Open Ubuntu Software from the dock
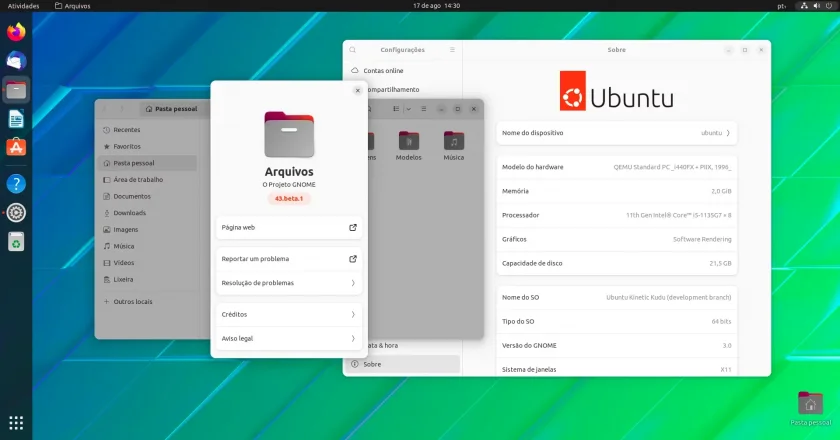Screen dimensions: 840x440 16,147
